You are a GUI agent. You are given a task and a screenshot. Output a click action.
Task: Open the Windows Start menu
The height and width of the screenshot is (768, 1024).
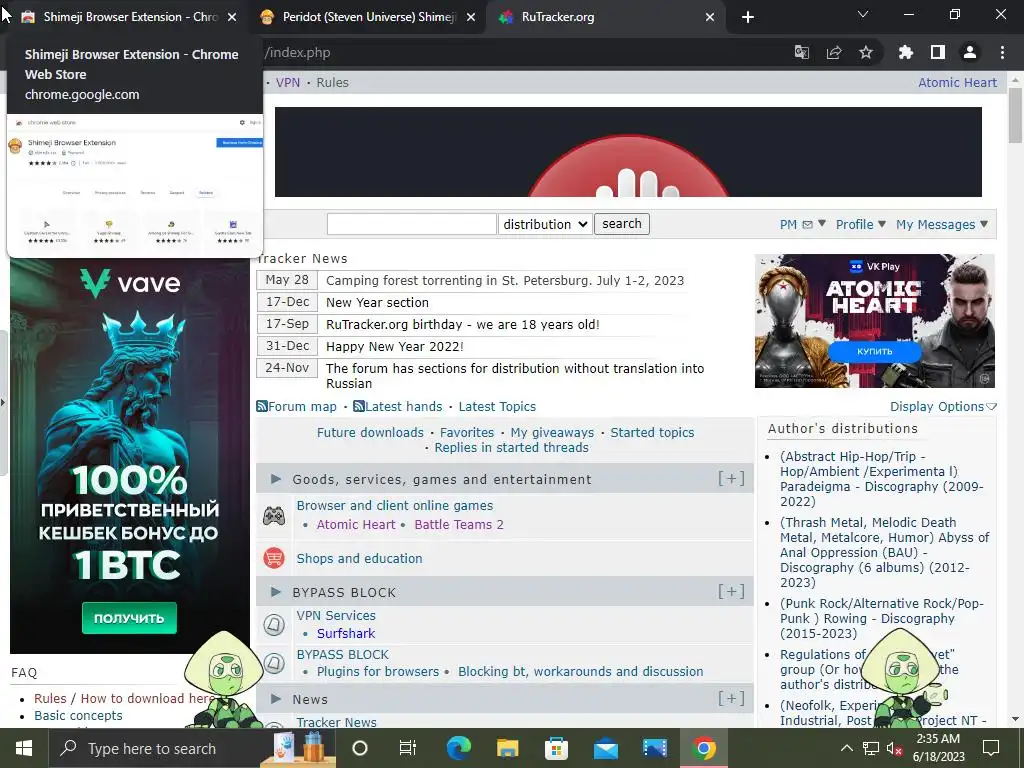pyautogui.click(x=24, y=748)
